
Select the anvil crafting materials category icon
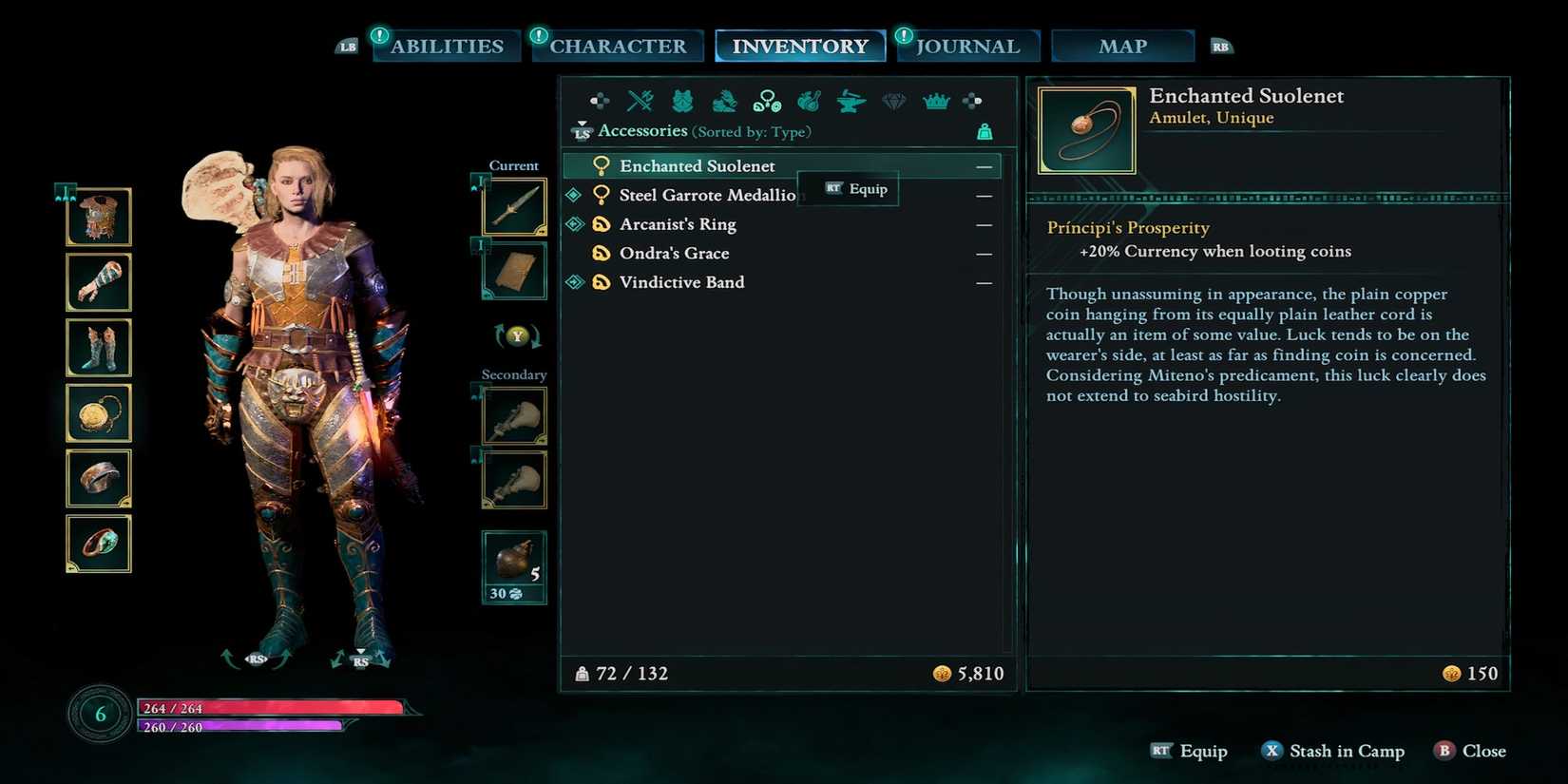[851, 100]
